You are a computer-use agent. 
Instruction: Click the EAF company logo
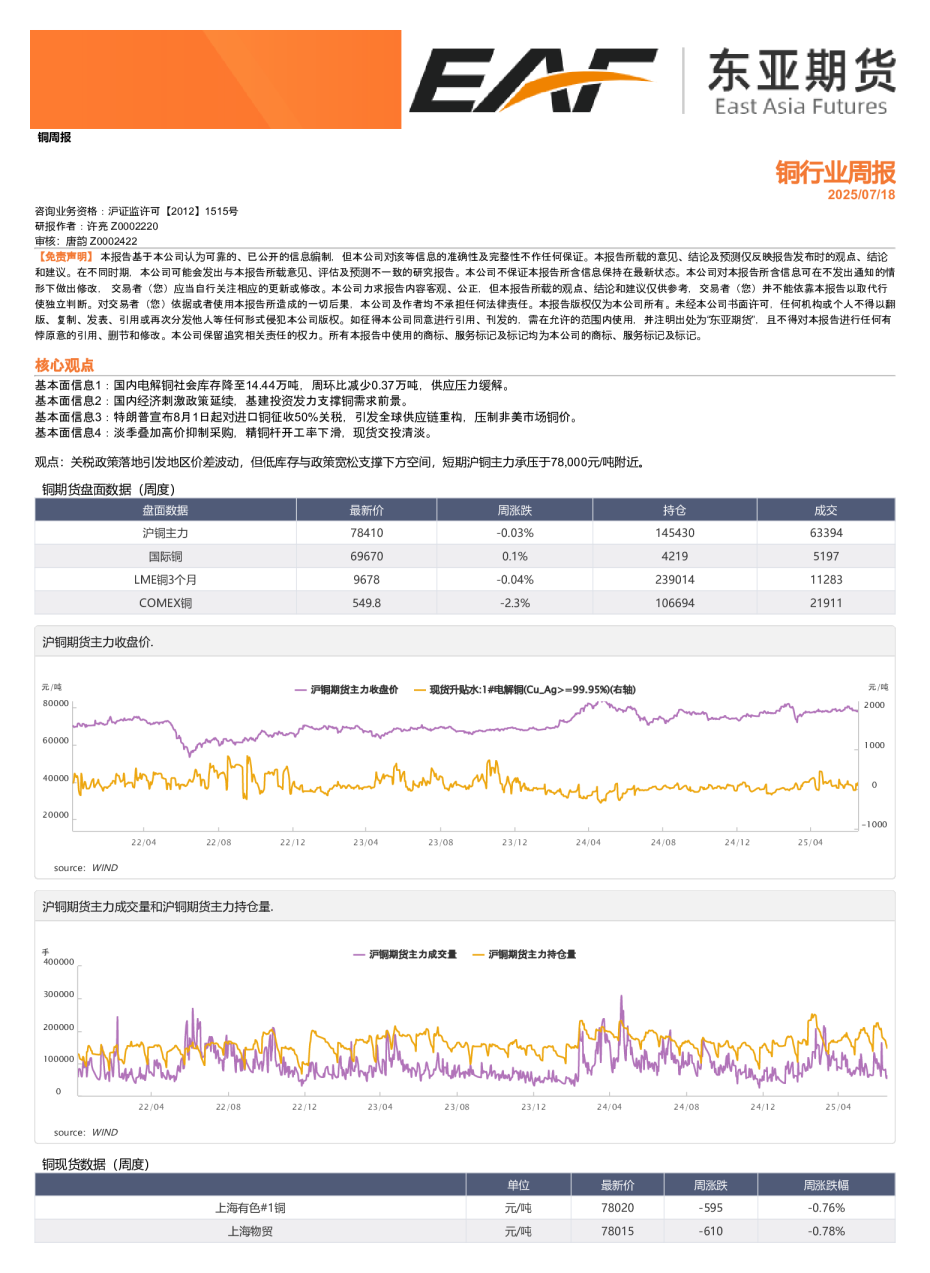540,73
